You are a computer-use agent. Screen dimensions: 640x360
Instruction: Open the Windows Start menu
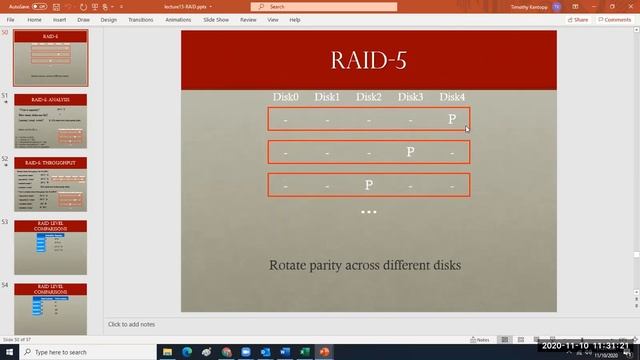pyautogui.click(x=9, y=352)
